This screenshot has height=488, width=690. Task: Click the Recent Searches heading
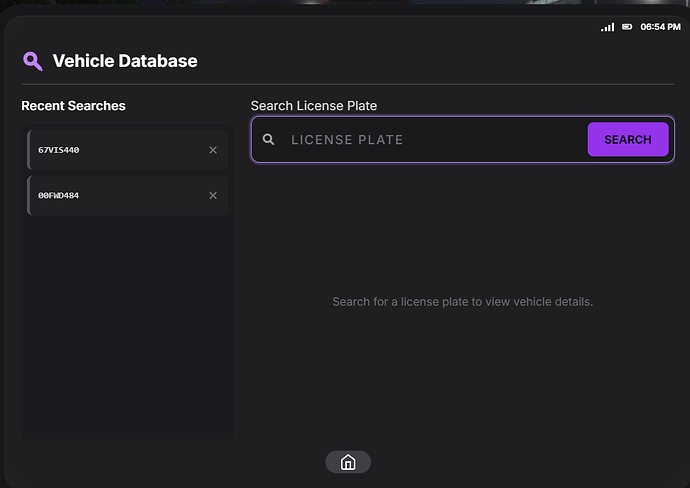click(73, 106)
